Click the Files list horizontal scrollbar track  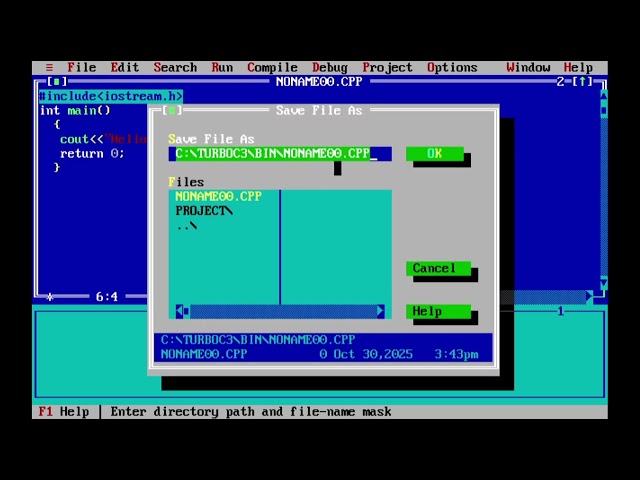pos(283,311)
